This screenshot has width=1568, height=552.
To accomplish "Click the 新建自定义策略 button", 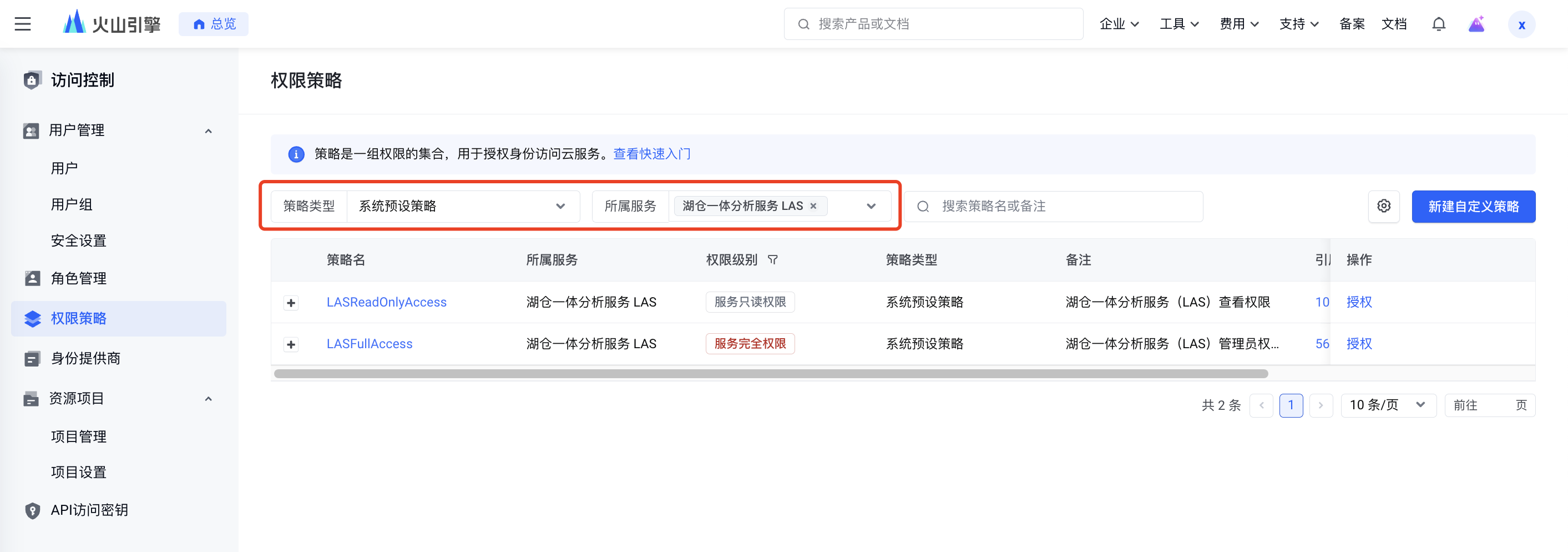I will 1474,207.
